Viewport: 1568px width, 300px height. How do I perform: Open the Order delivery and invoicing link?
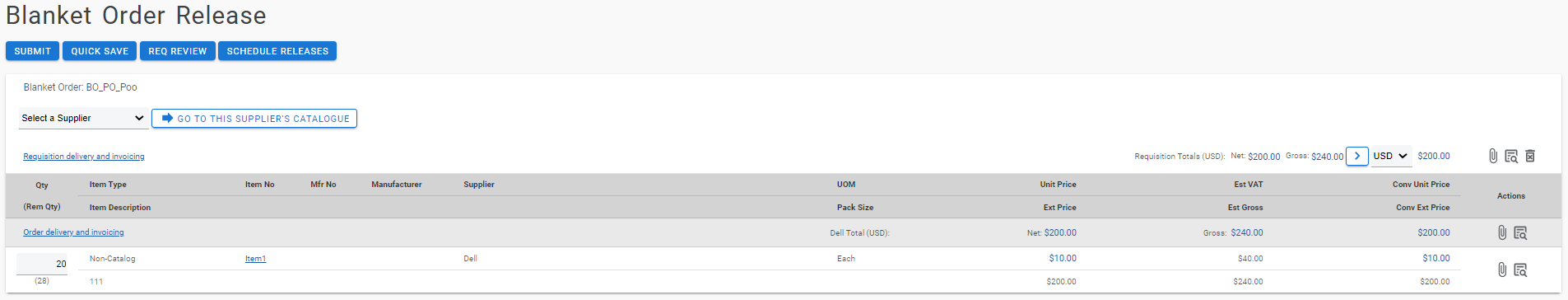[73, 232]
